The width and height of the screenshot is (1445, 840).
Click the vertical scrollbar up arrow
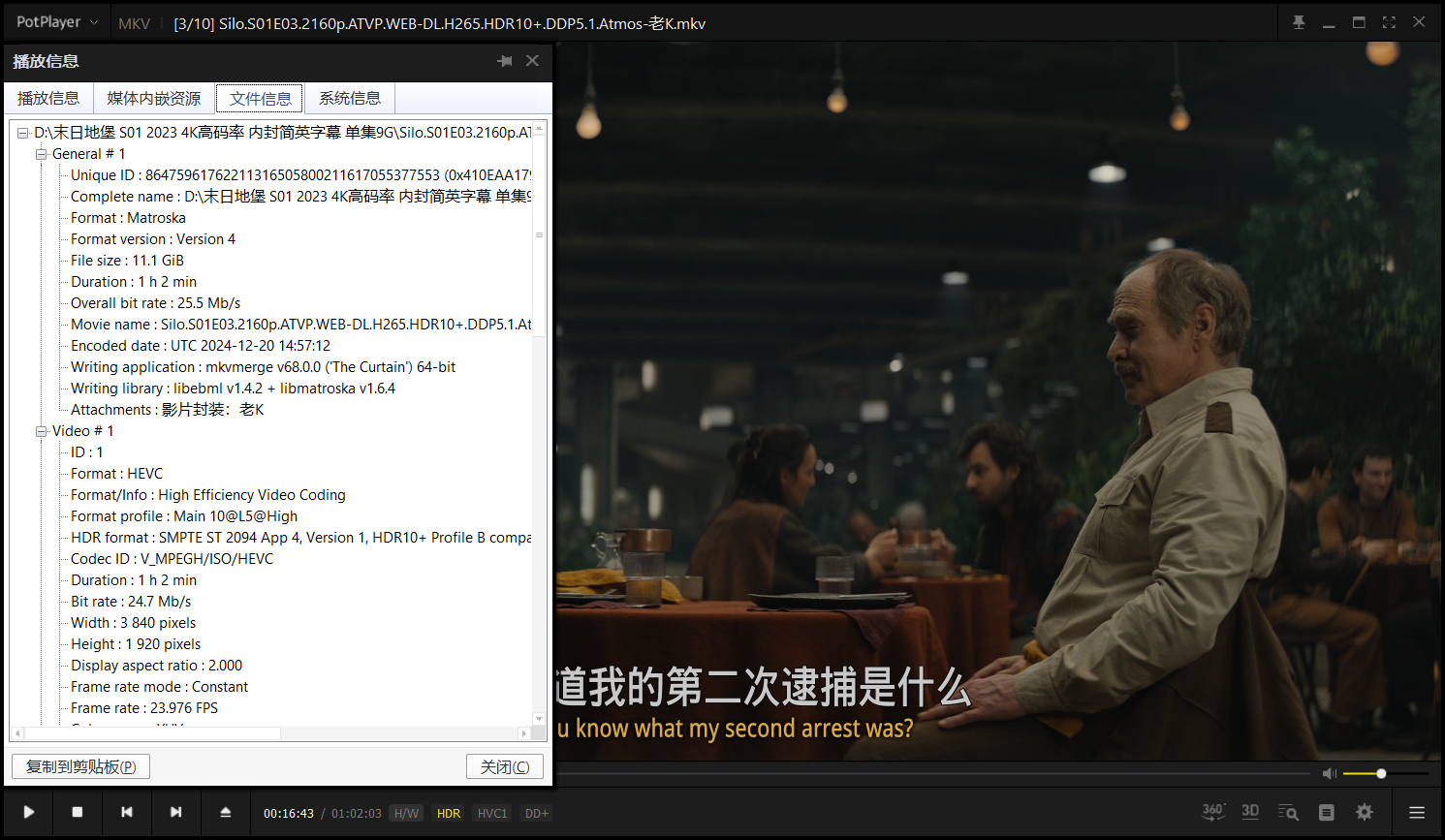pos(539,128)
